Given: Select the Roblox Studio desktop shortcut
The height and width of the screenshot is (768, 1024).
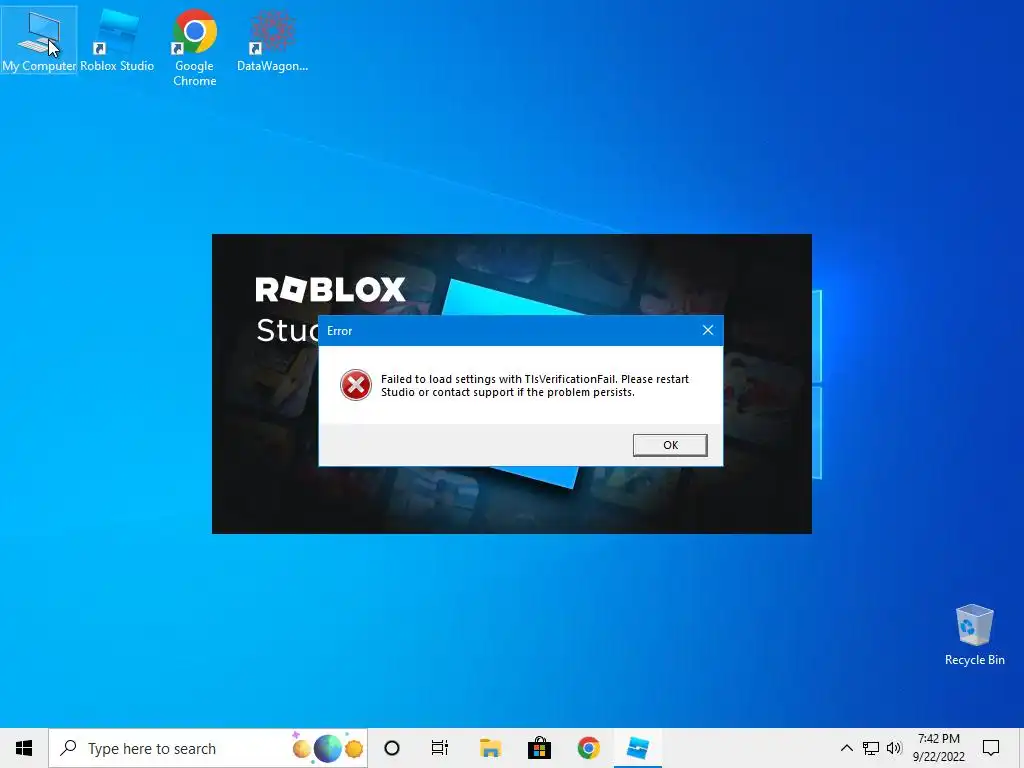Looking at the screenshot, I should [x=117, y=40].
